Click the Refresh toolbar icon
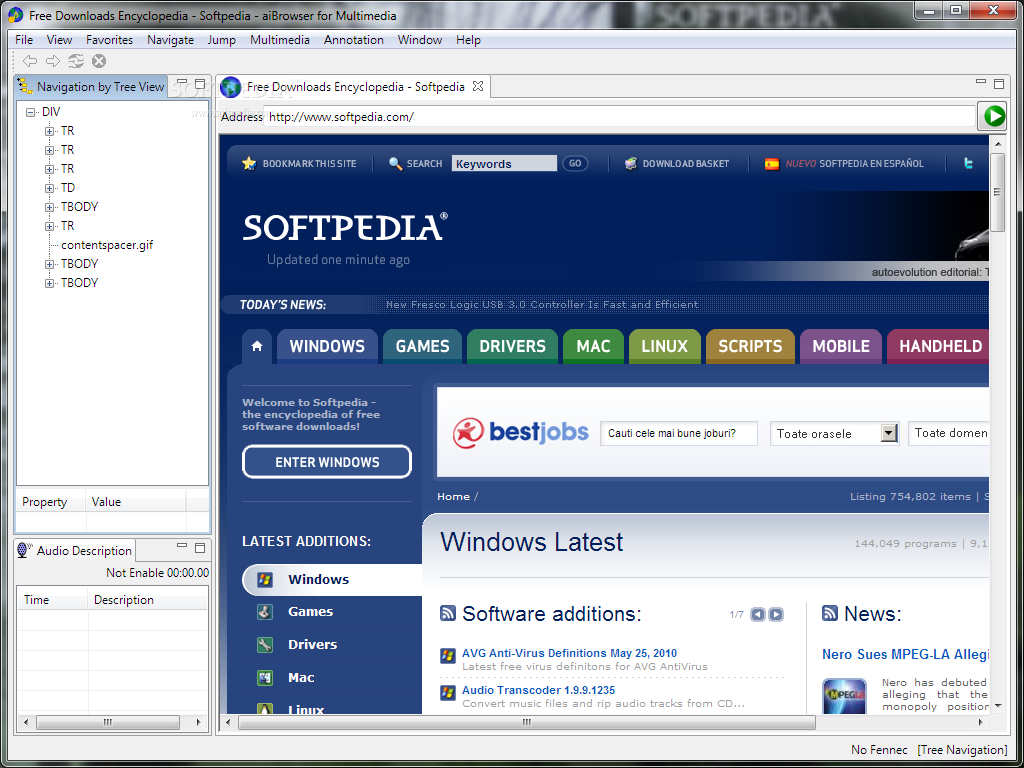Screen dimensions: 1024x768 [76, 61]
